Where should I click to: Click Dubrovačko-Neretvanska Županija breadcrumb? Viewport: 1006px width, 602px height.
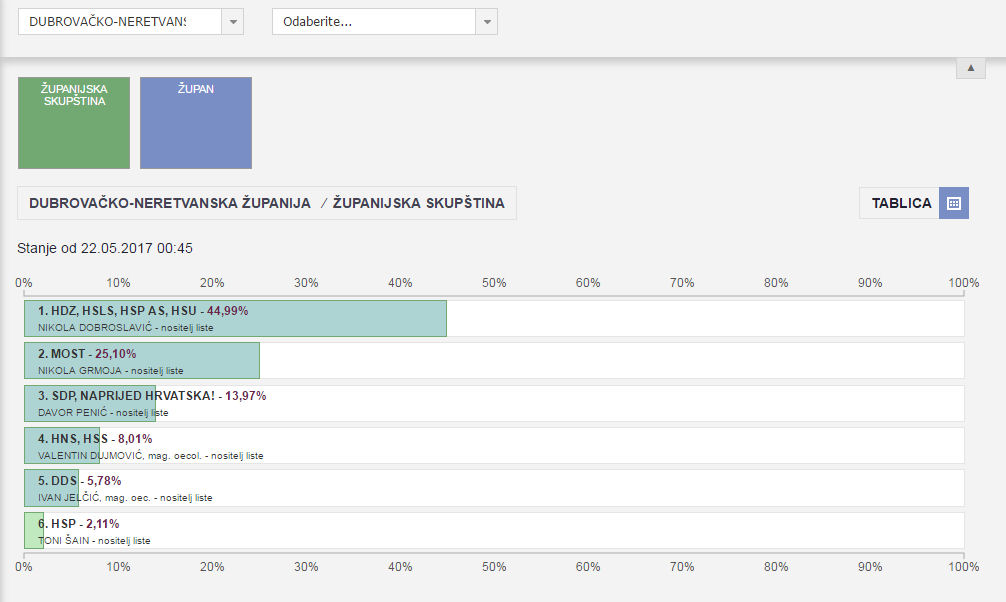coord(170,203)
